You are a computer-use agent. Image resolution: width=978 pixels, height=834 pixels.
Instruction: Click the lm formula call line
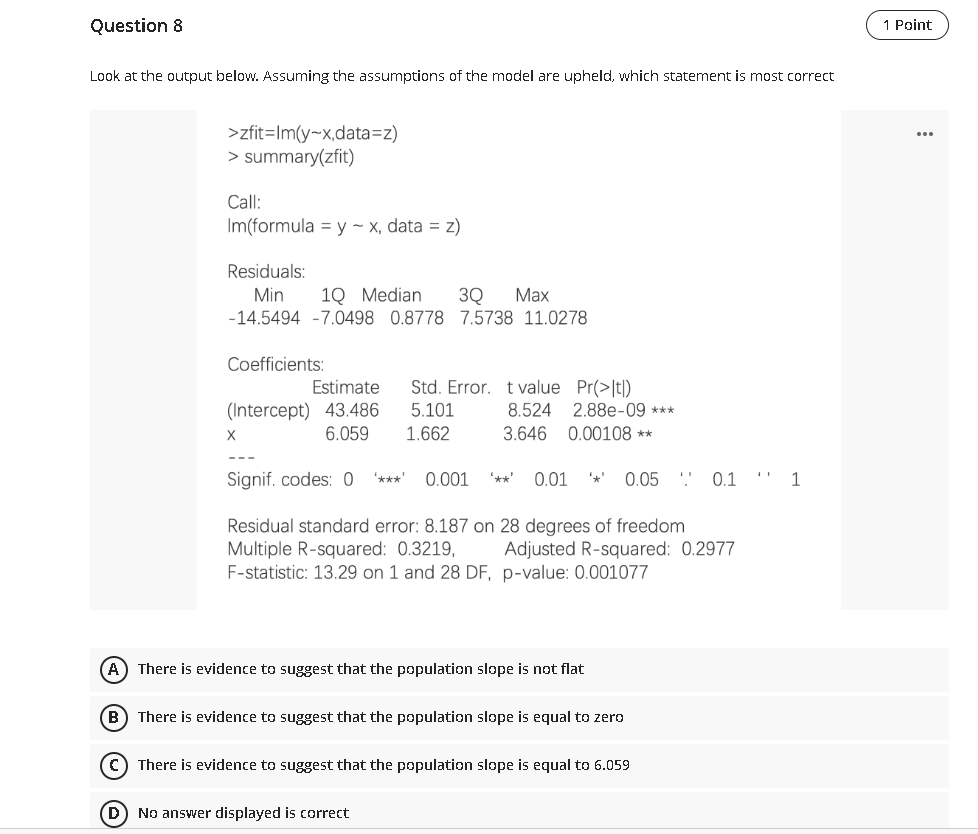(x=344, y=226)
